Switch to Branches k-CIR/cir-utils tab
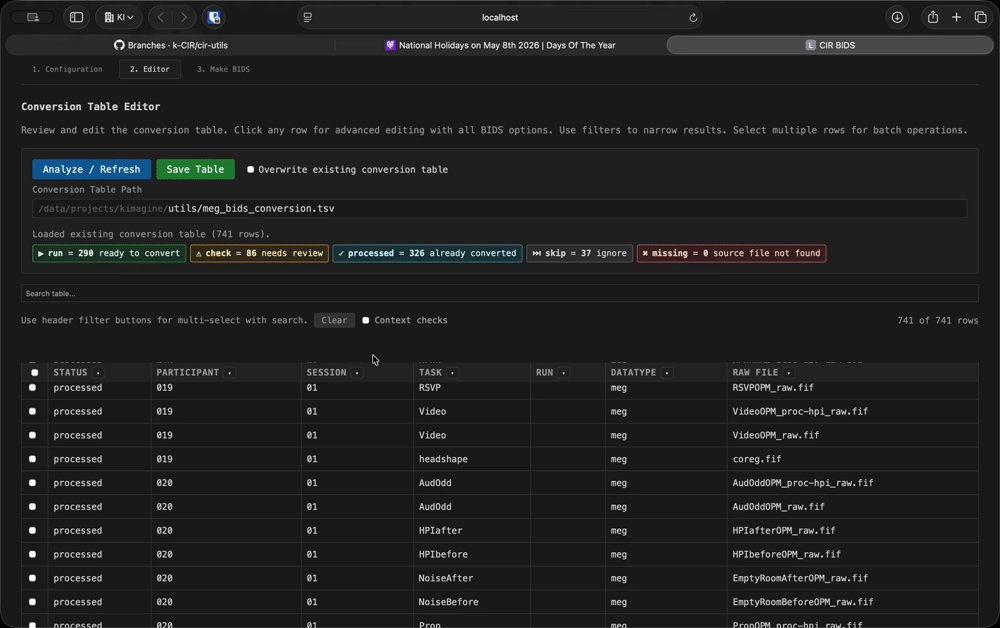The width and height of the screenshot is (1000, 628). [170, 45]
